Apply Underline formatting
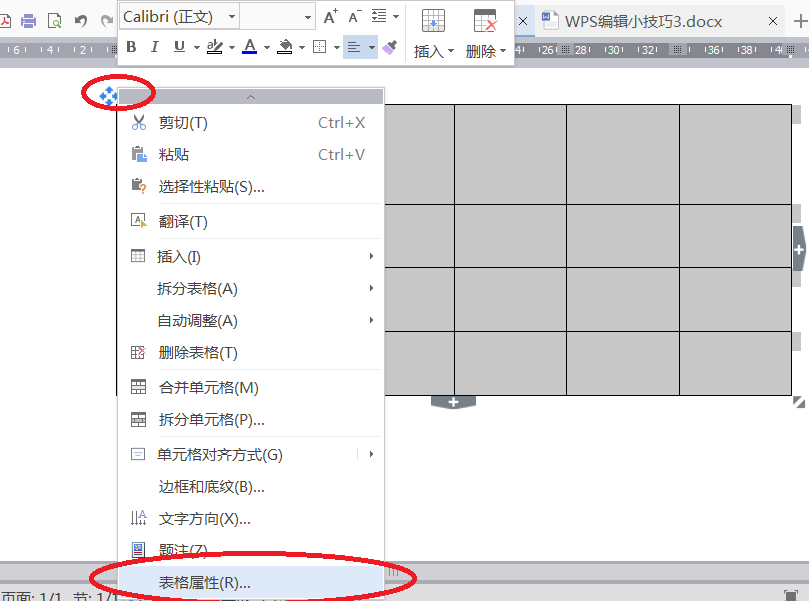Viewport: 809px width, 601px height. [x=179, y=47]
